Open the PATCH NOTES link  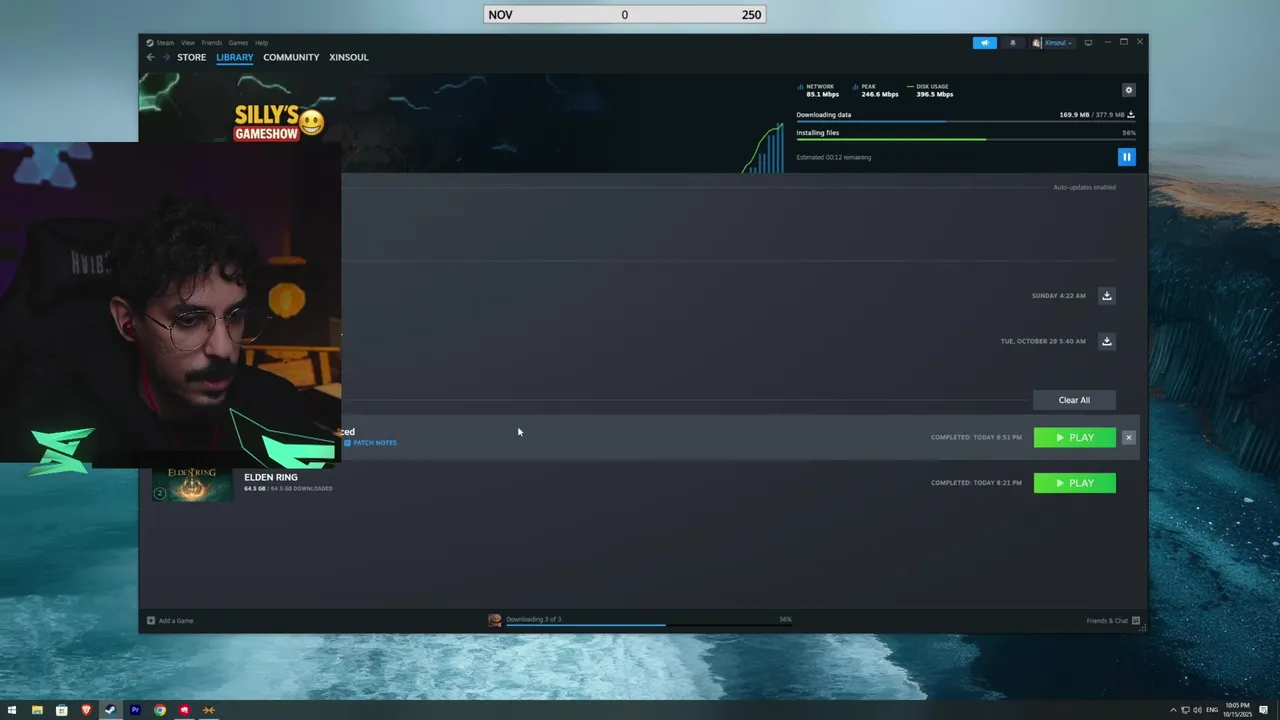[x=370, y=442]
